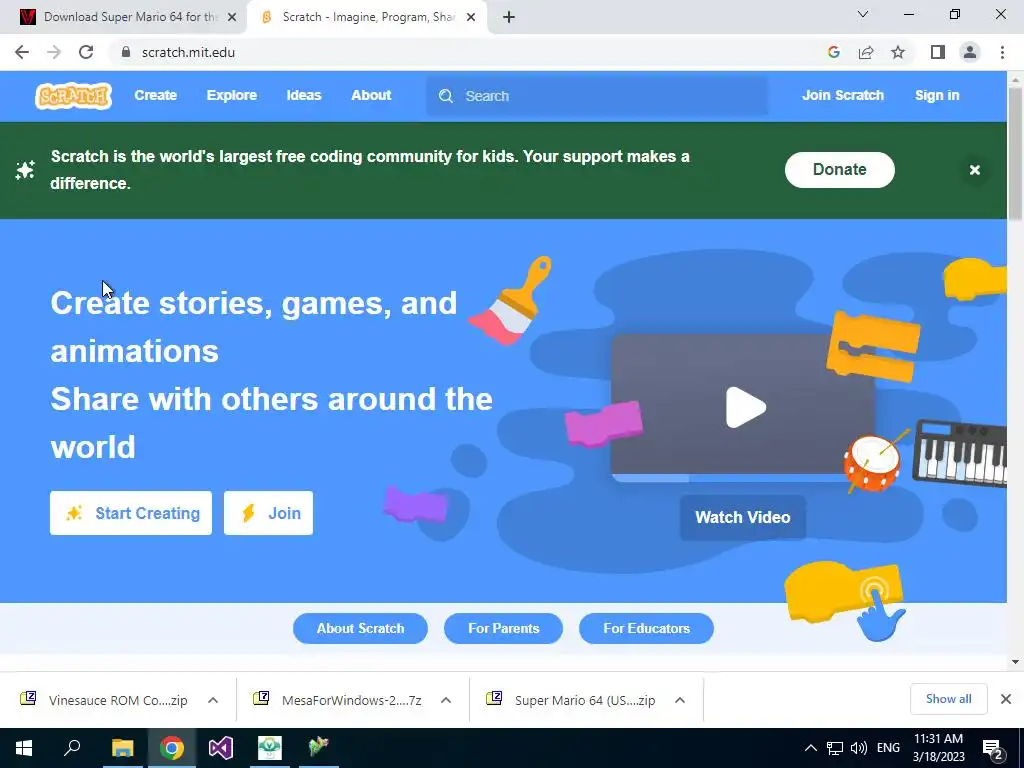
Task: Click Sign in
Action: tap(936, 95)
